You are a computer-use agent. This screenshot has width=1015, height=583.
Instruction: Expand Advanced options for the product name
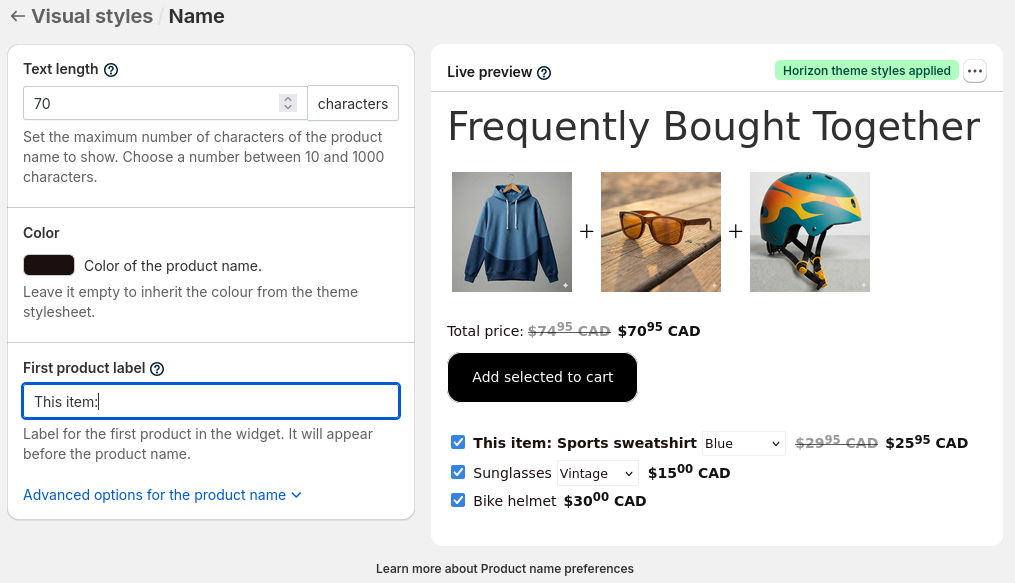click(x=162, y=495)
